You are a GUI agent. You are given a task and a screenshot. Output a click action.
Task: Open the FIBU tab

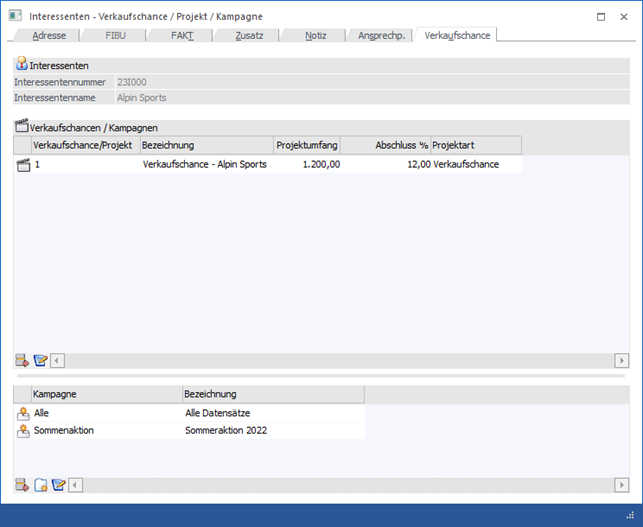pyautogui.click(x=116, y=35)
